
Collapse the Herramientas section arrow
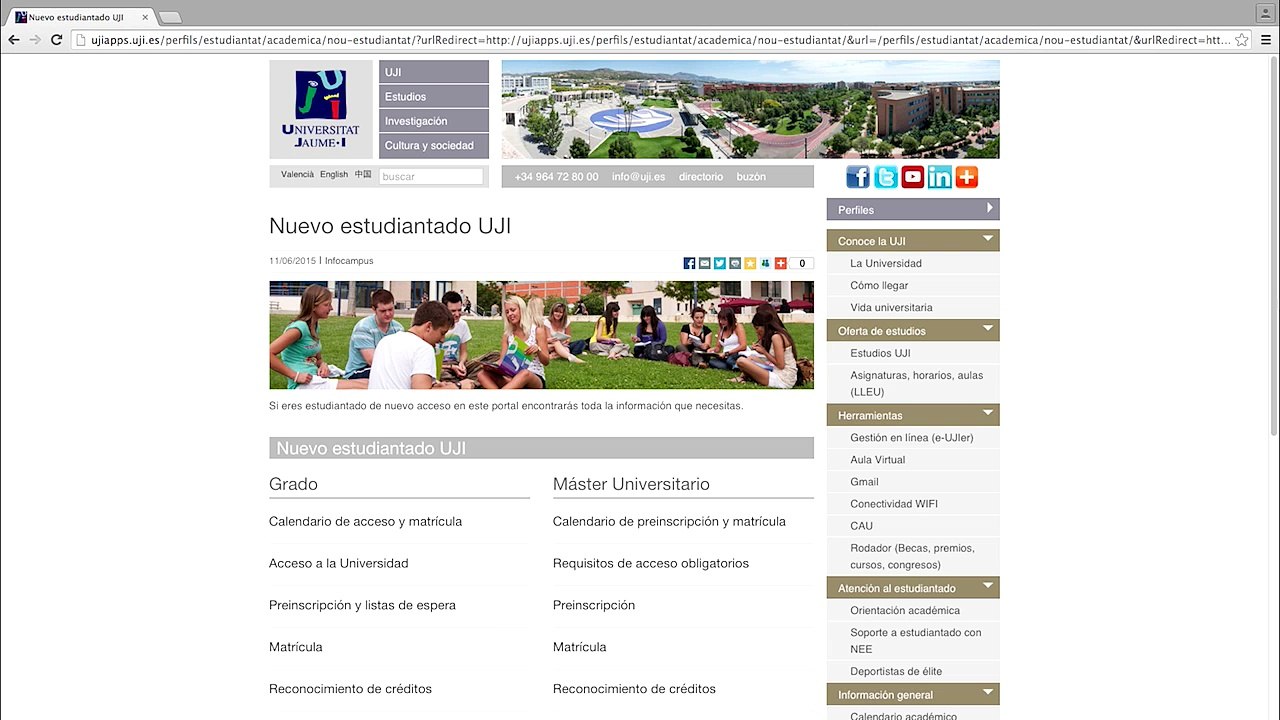[x=988, y=412]
